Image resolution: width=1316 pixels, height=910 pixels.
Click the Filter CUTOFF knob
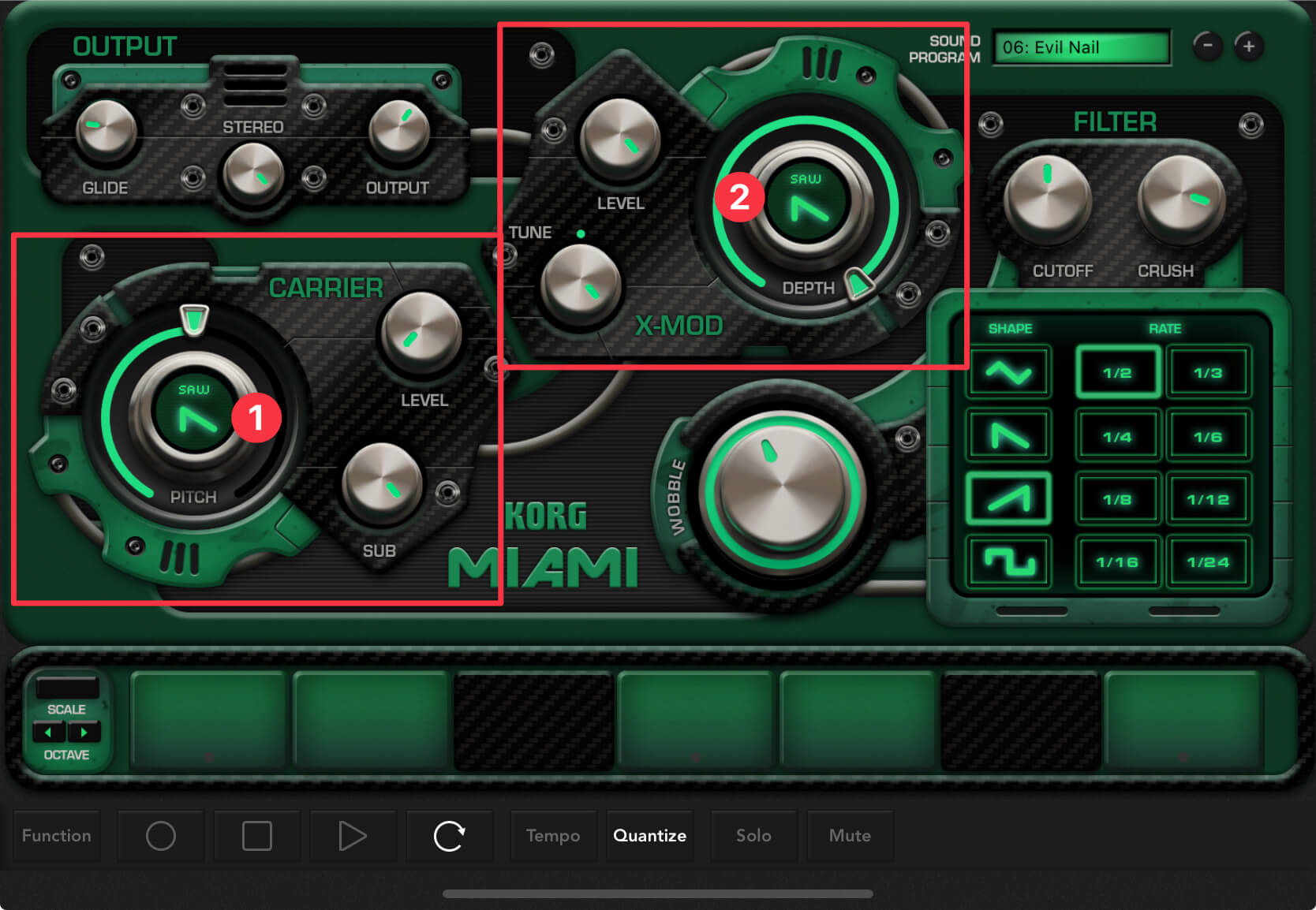[1047, 199]
